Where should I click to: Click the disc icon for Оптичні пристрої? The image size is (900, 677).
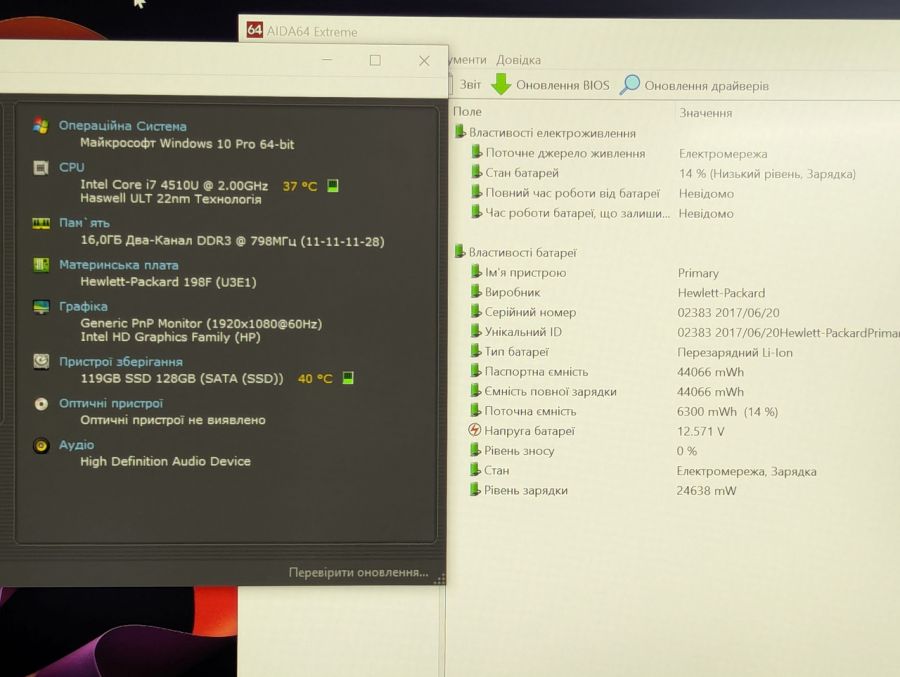coord(41,404)
